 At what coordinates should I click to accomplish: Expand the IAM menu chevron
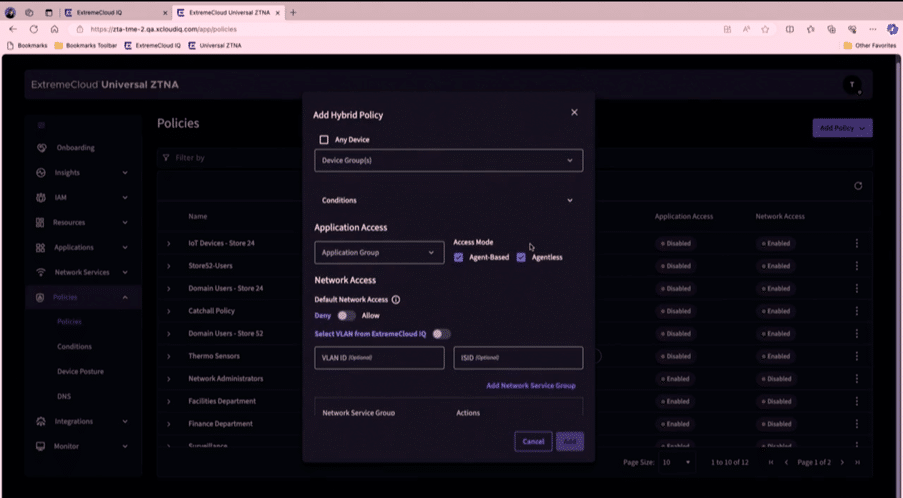tap(125, 197)
